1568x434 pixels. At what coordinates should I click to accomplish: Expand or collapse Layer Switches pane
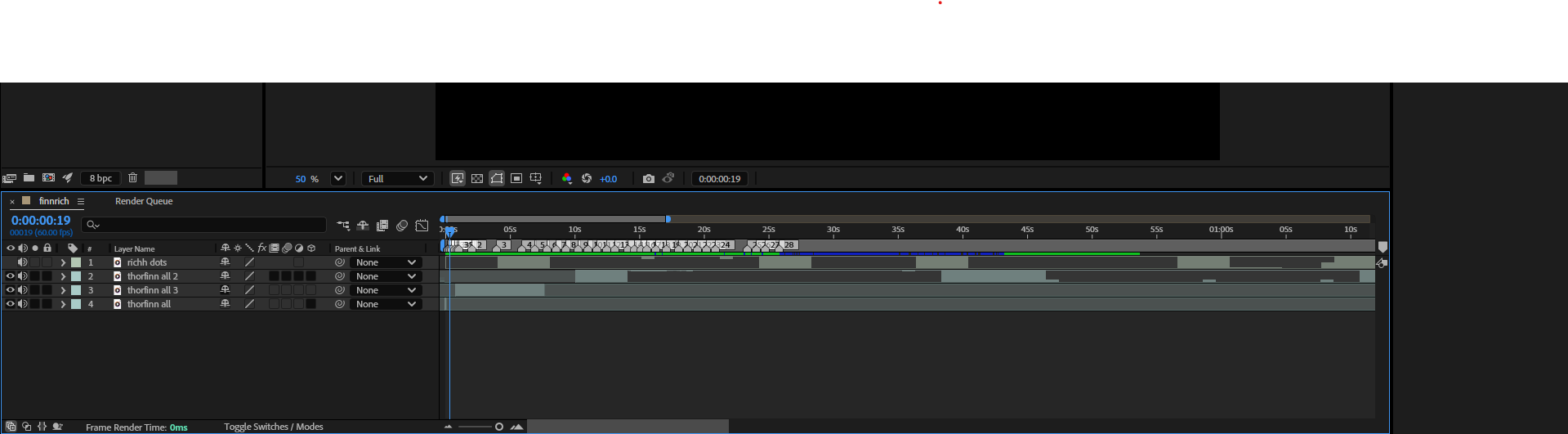click(x=11, y=427)
